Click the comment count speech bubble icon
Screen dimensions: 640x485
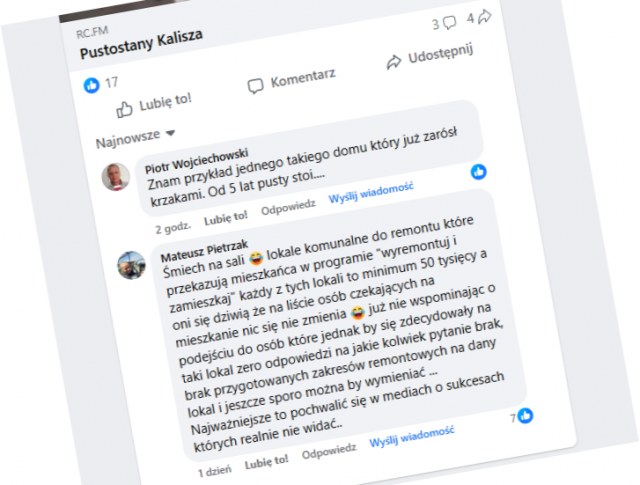click(x=449, y=22)
